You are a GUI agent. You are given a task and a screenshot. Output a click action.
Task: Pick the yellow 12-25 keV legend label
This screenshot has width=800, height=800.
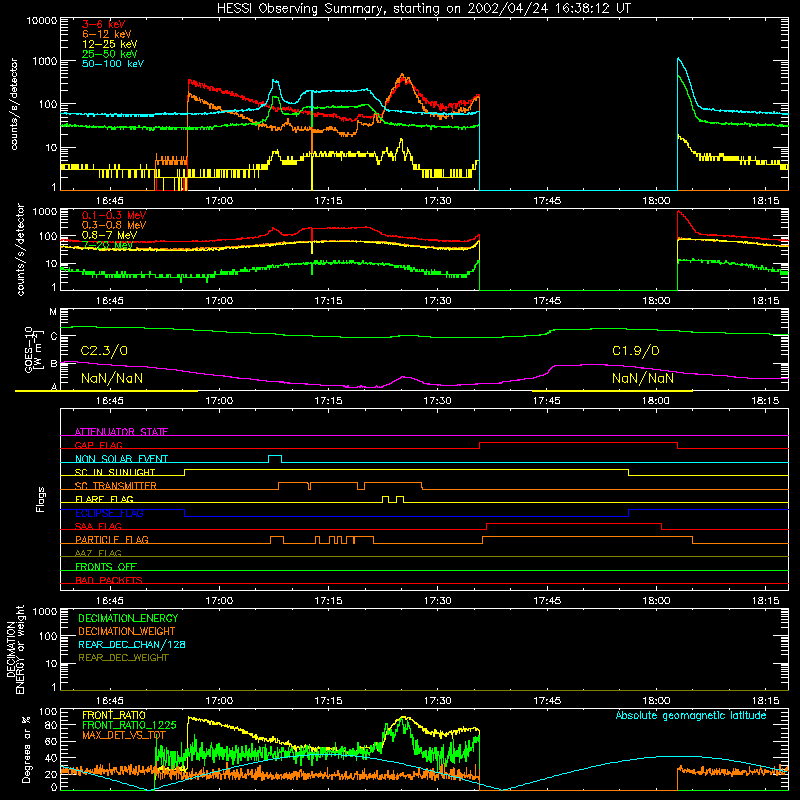[x=110, y=44]
